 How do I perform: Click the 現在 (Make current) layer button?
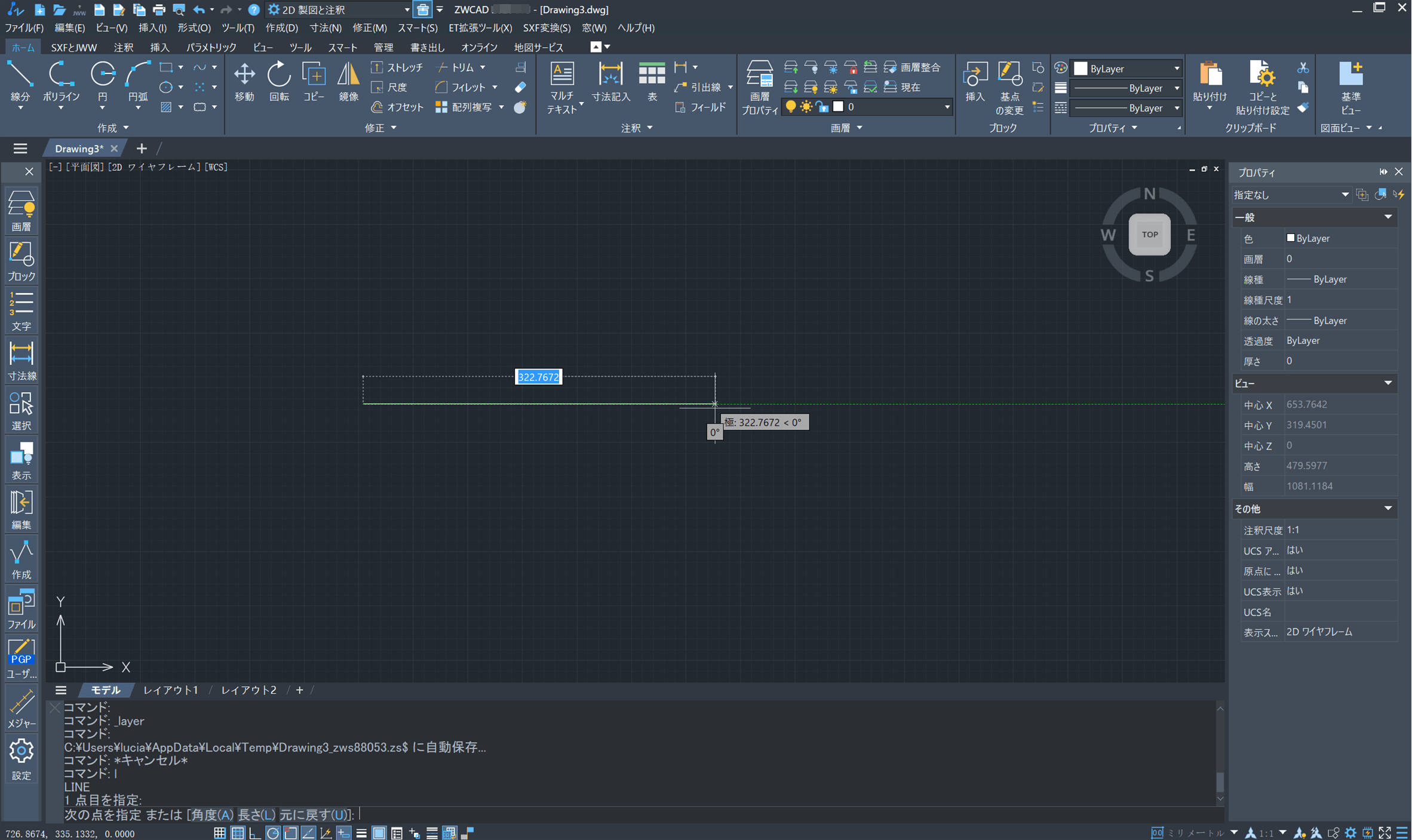pyautogui.click(x=902, y=87)
